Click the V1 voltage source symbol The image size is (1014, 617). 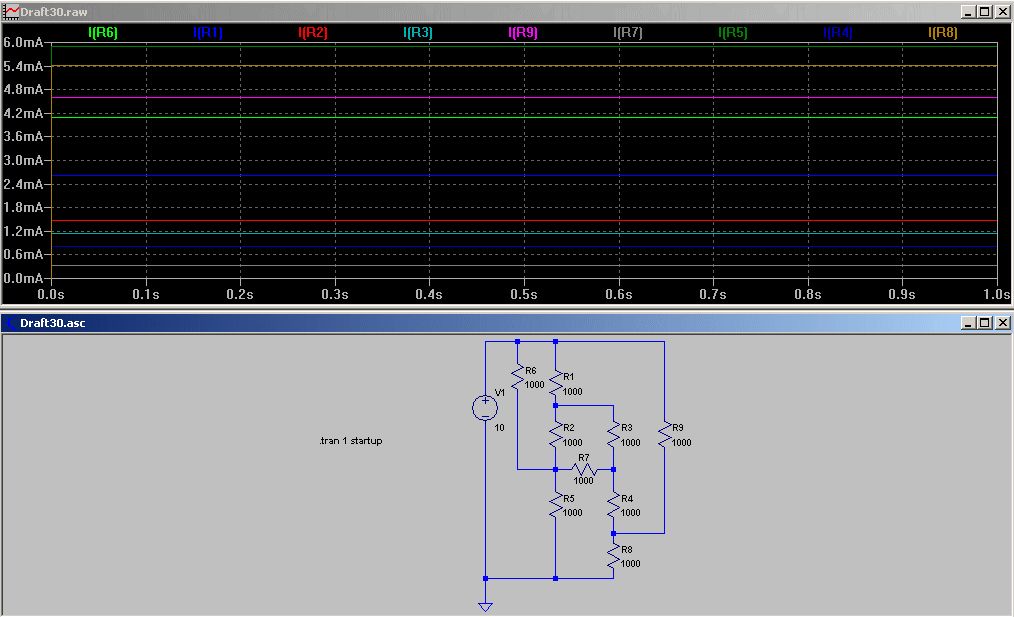point(485,407)
